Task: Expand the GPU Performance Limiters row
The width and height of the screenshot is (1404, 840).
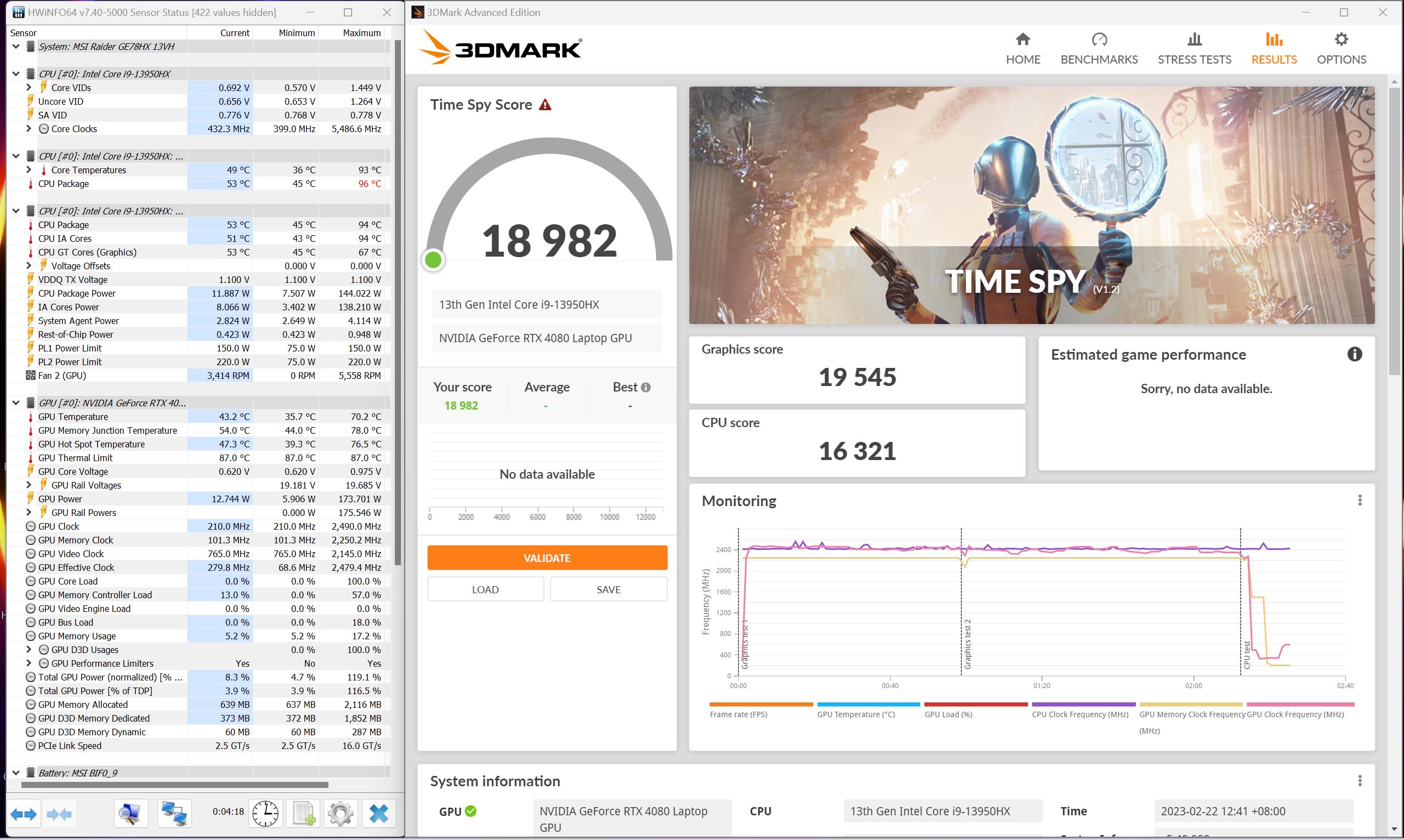Action: [29, 663]
